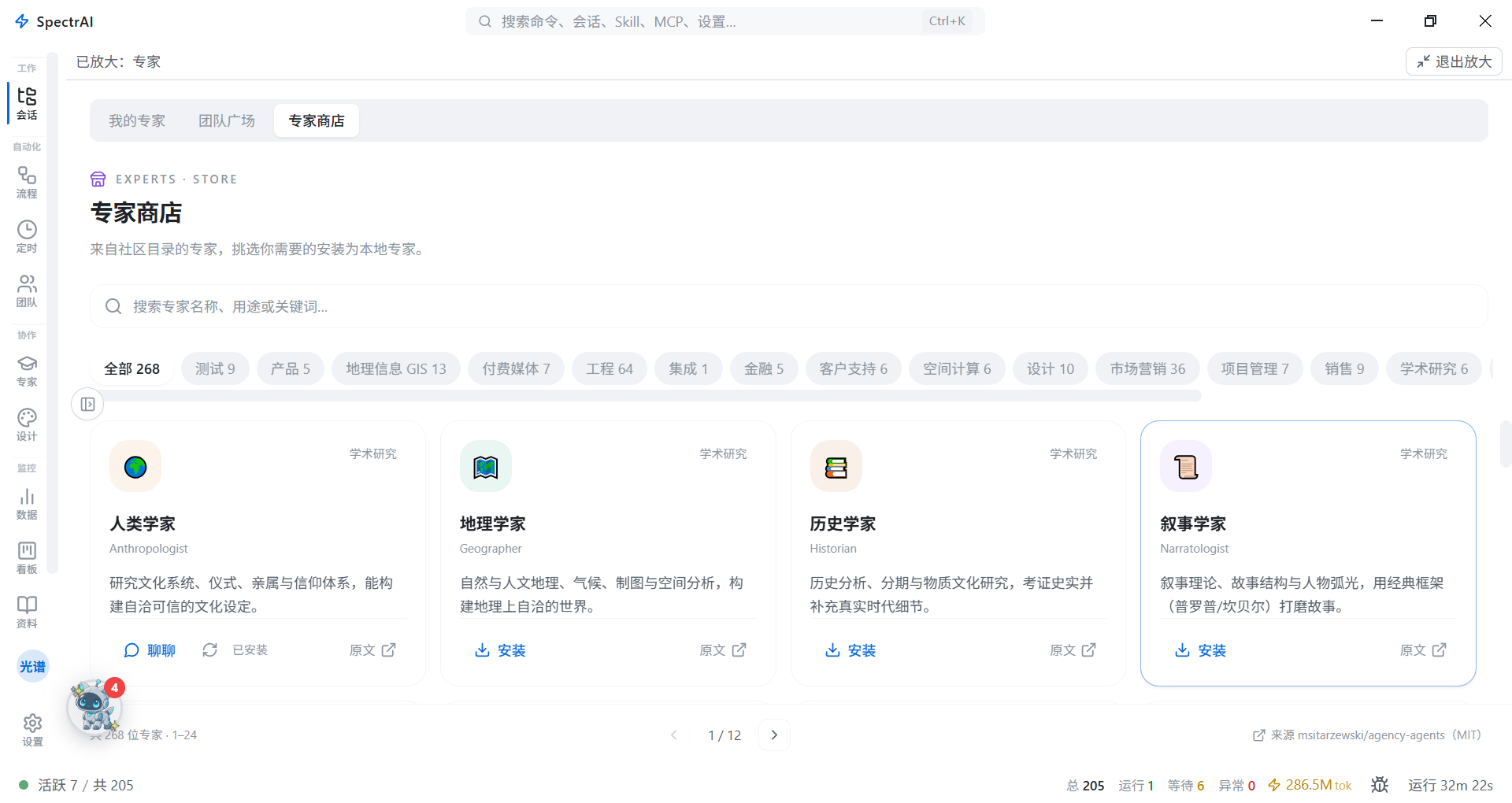Filter by 全部 268 category
Screen dimensions: 1512x803
(132, 368)
